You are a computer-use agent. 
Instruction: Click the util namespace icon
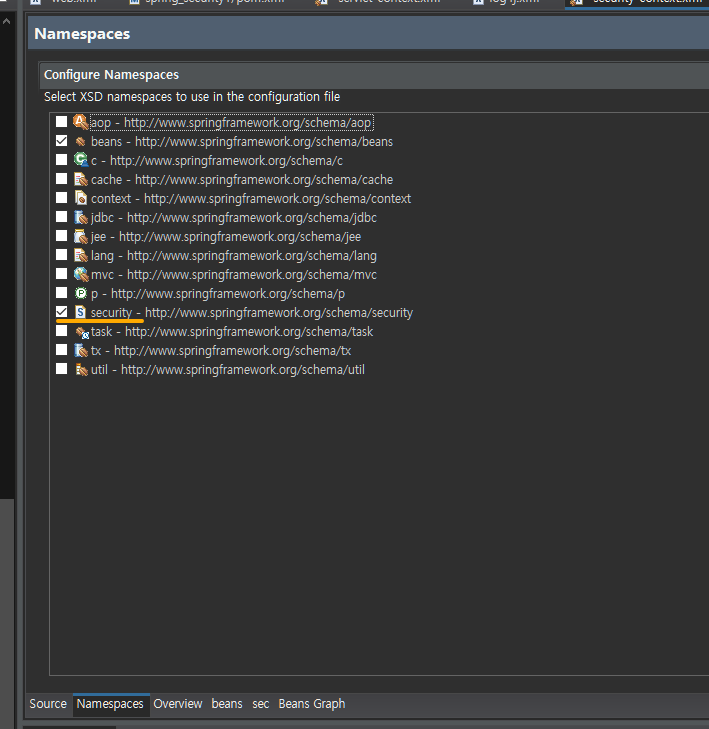[x=81, y=370]
